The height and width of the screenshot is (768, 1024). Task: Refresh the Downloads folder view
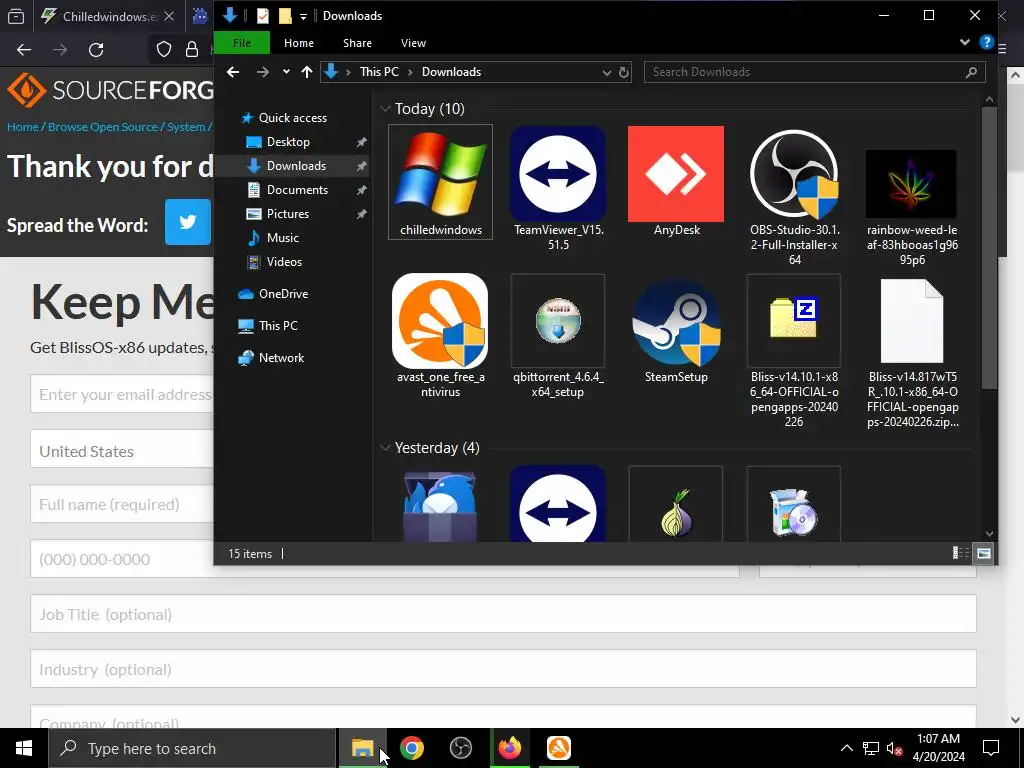[x=624, y=72]
